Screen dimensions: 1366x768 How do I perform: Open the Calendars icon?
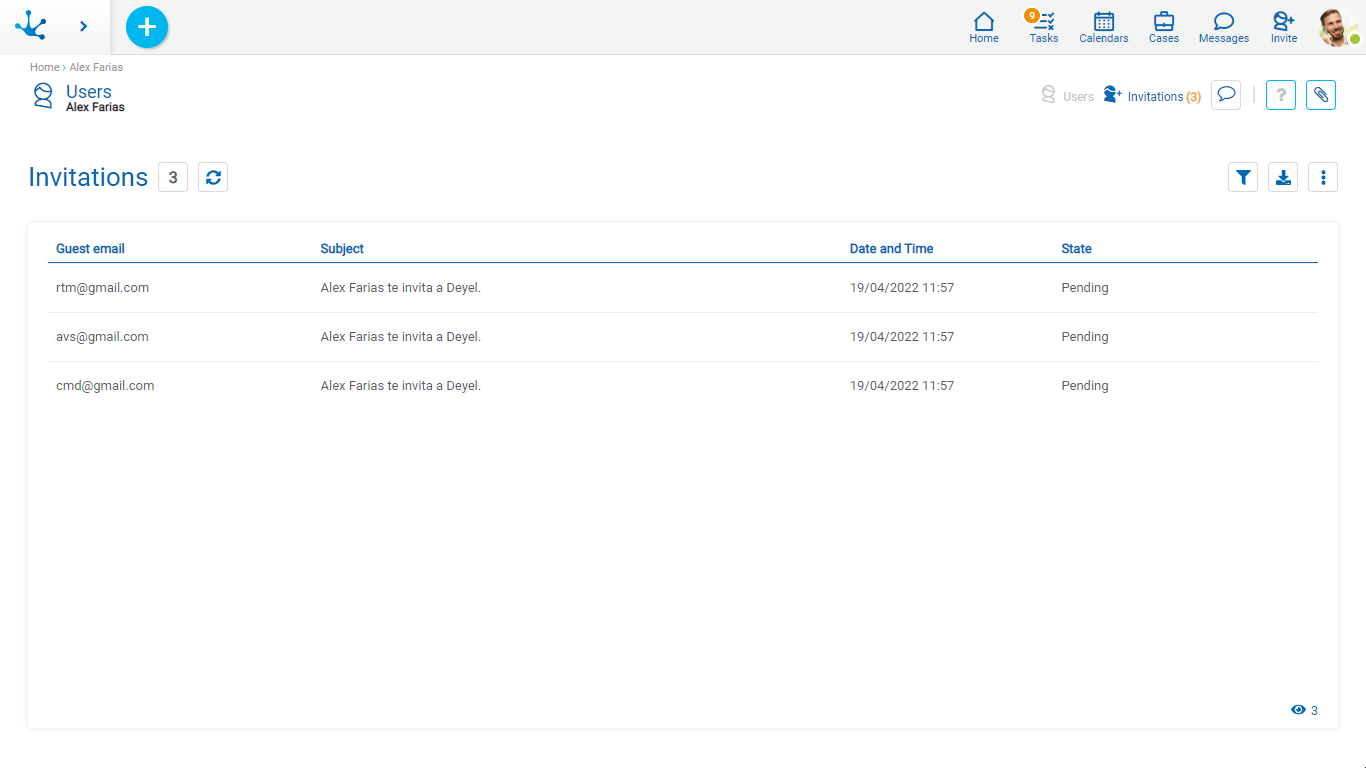(1104, 27)
